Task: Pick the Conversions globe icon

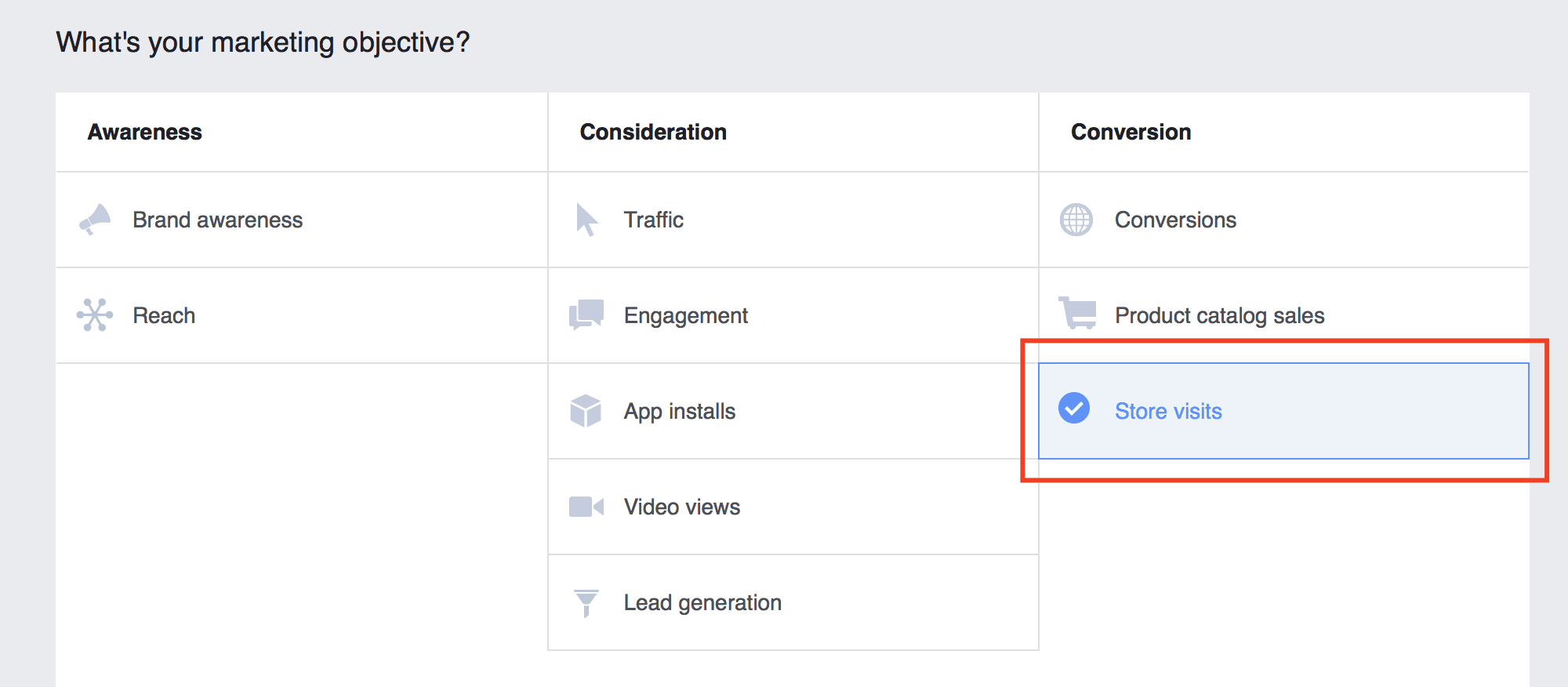Action: (1076, 220)
